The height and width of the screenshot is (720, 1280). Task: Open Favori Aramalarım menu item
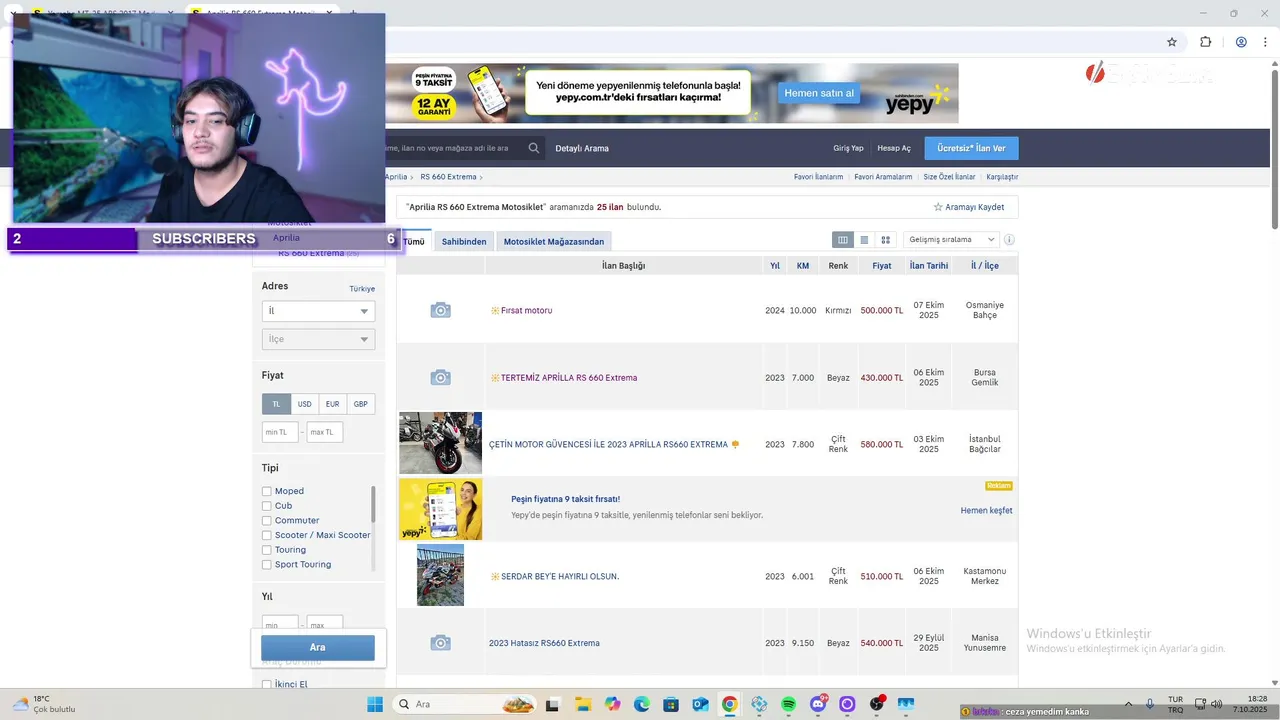point(883,177)
